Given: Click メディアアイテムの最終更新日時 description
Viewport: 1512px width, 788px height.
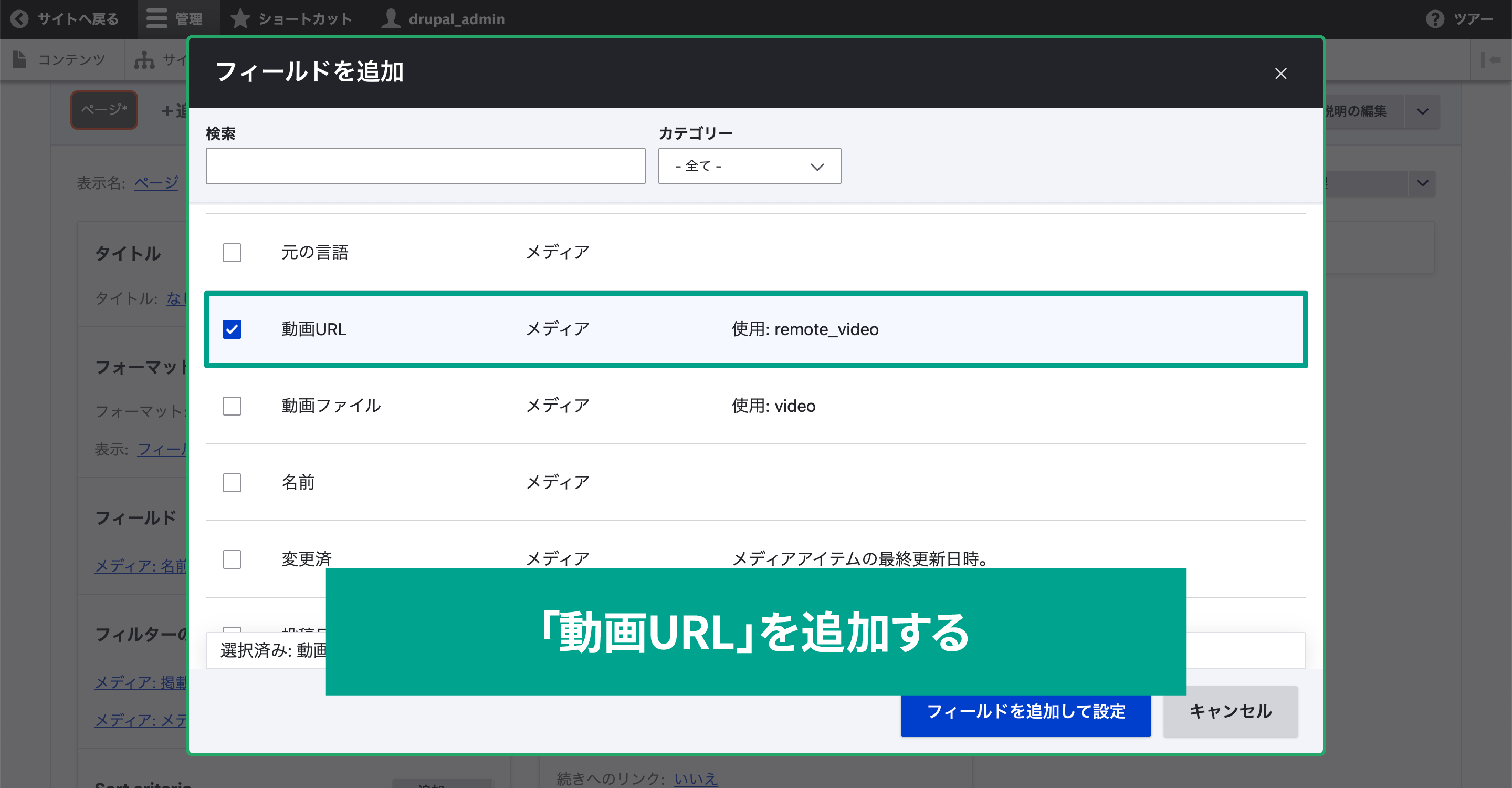Looking at the screenshot, I should point(861,559).
